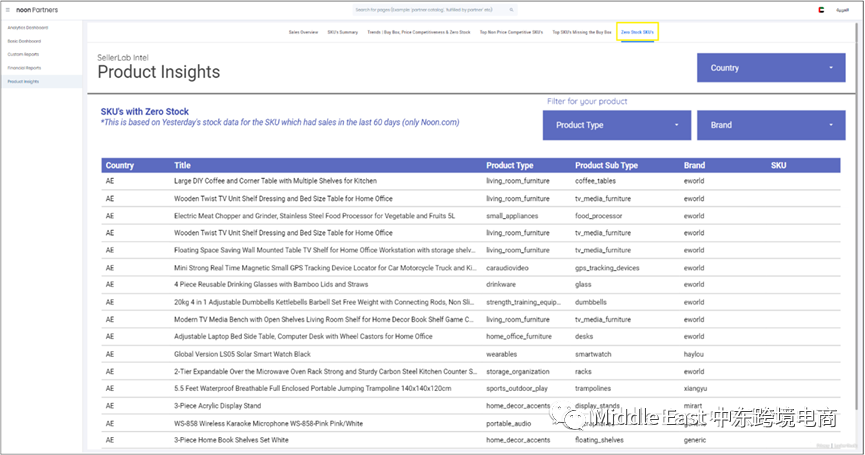Viewport: 865px width, 455px height.
Task: Open Basic Dashboard in sidebar
Action: click(24, 41)
